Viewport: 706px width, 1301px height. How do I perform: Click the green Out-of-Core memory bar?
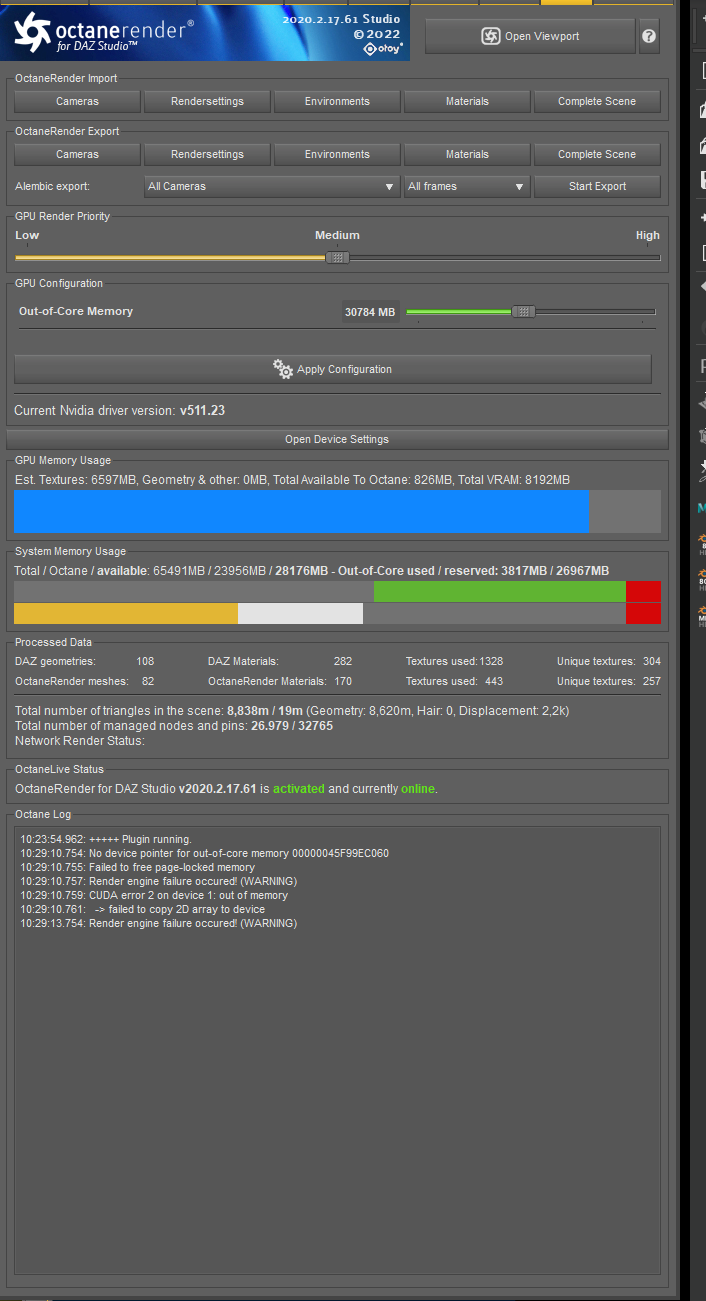[500, 591]
